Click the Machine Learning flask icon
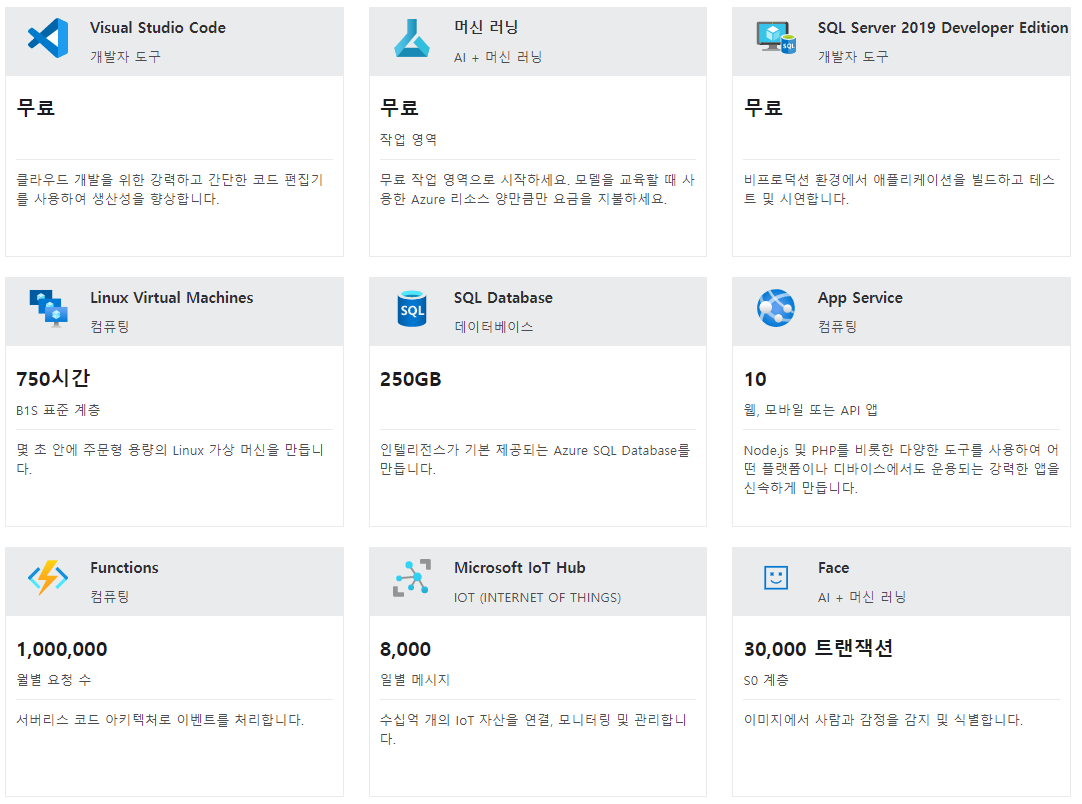Viewport: 1082px width, 804px height. pos(411,38)
